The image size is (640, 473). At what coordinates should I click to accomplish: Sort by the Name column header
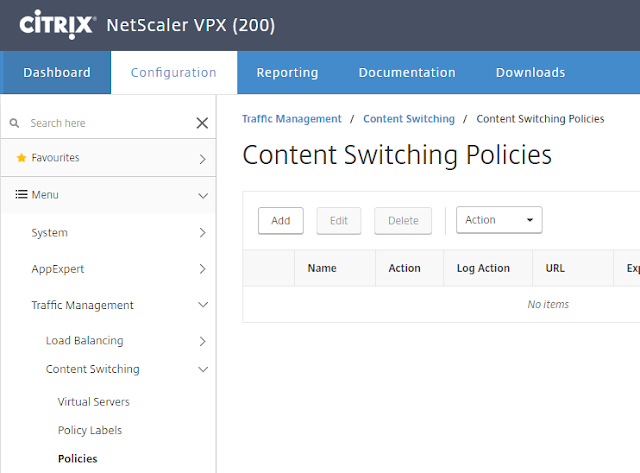click(322, 268)
